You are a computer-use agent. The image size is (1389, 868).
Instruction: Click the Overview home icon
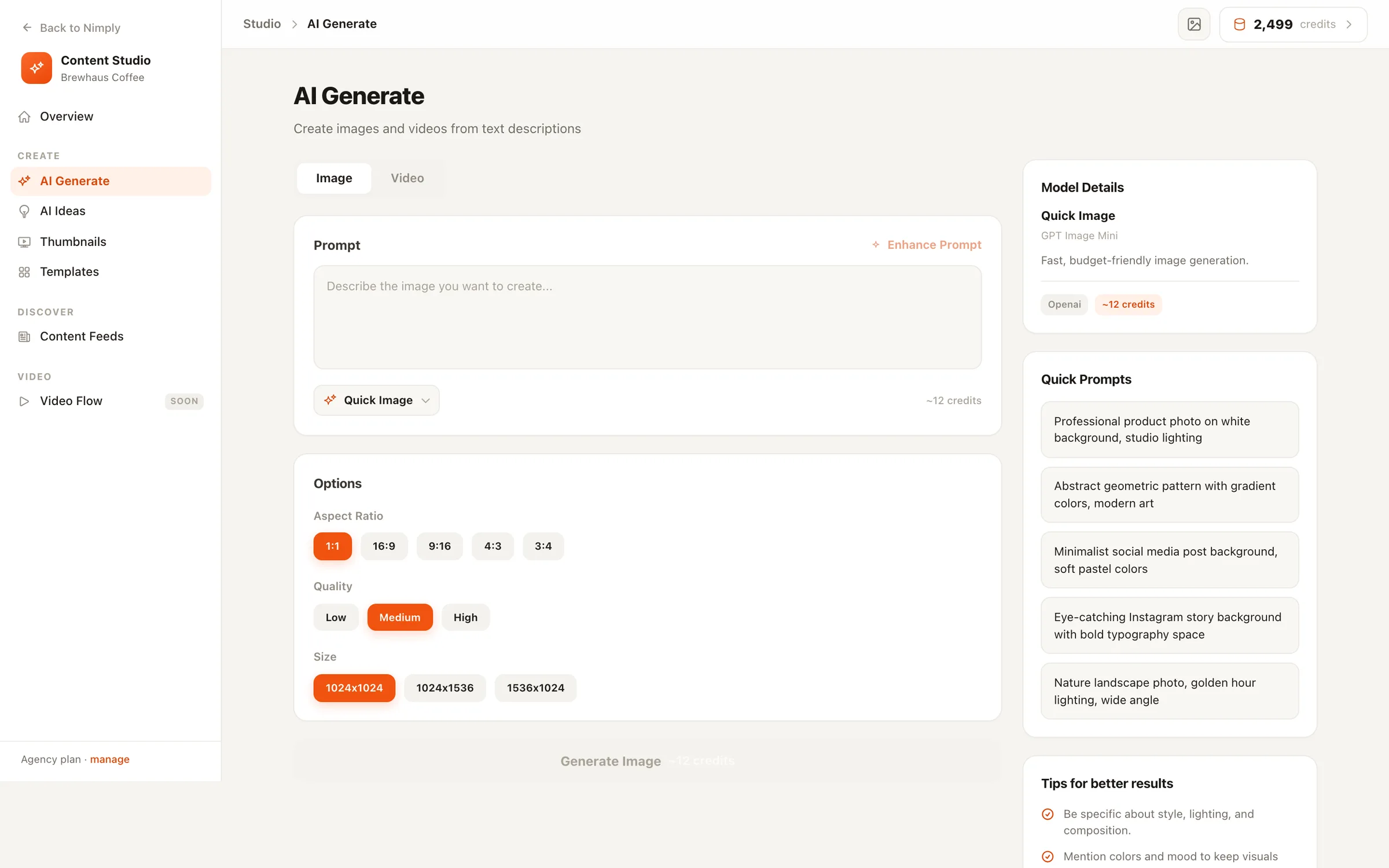pos(24,117)
